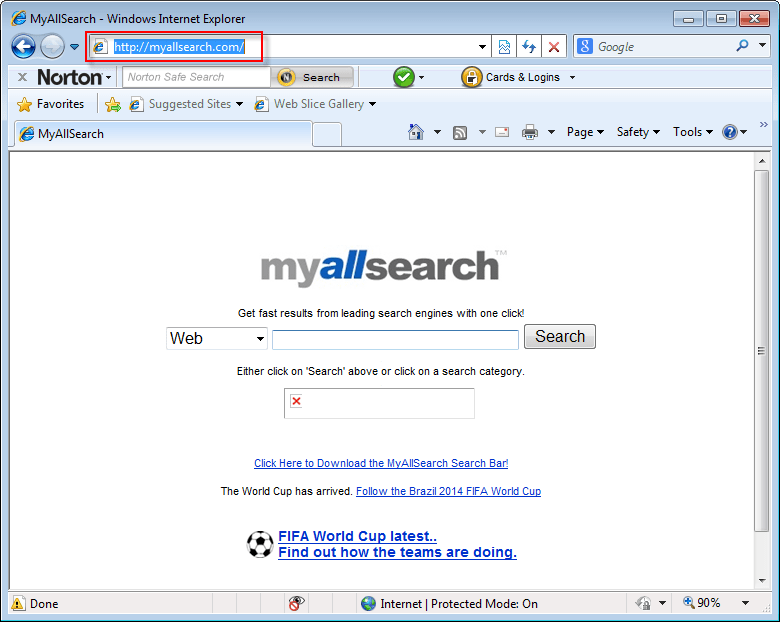Open the Norton logo menu
This screenshot has width=780, height=622.
point(74,77)
